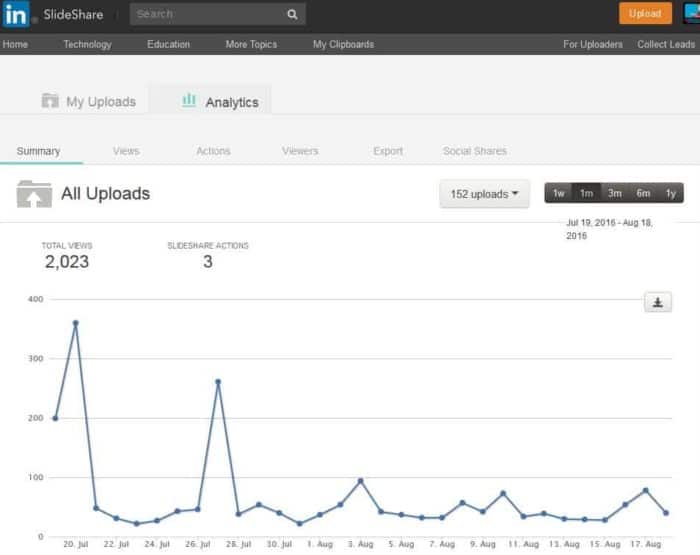Expand the 152 uploads dropdown

484,194
